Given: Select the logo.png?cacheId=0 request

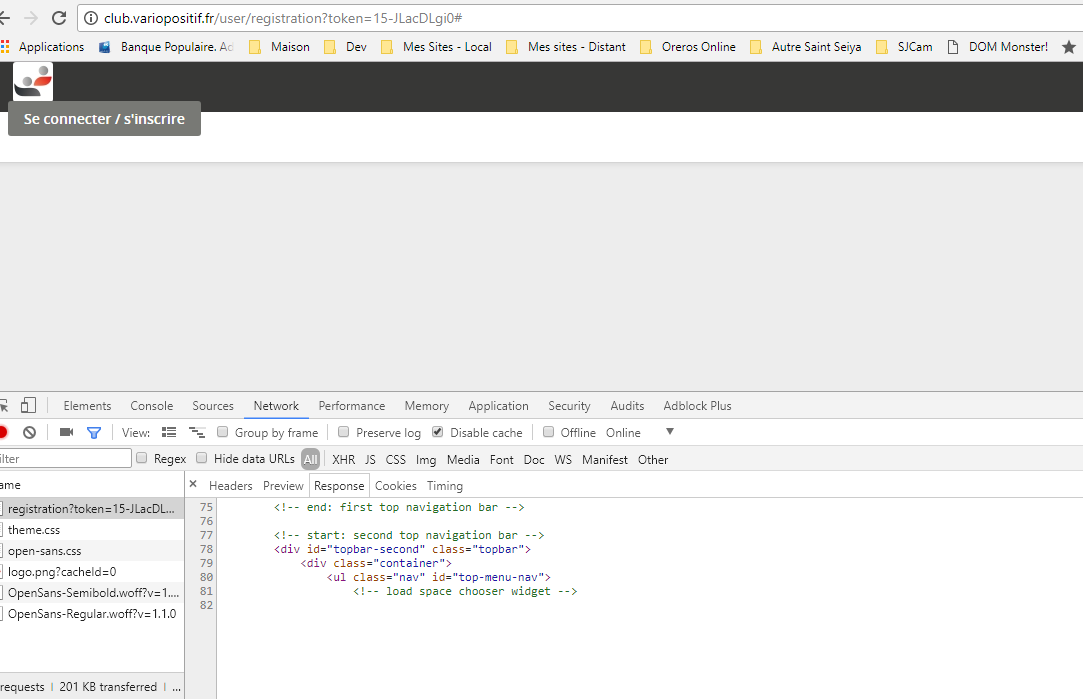Looking at the screenshot, I should point(92,572).
